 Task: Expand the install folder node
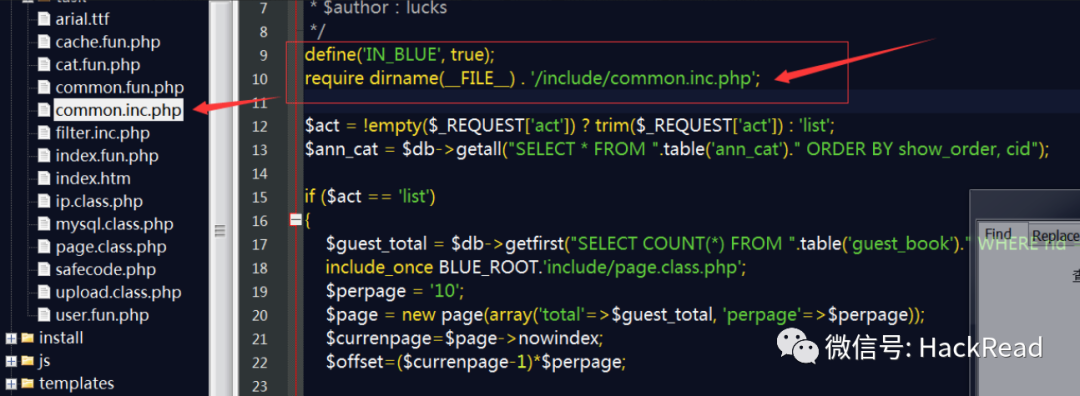(10, 338)
